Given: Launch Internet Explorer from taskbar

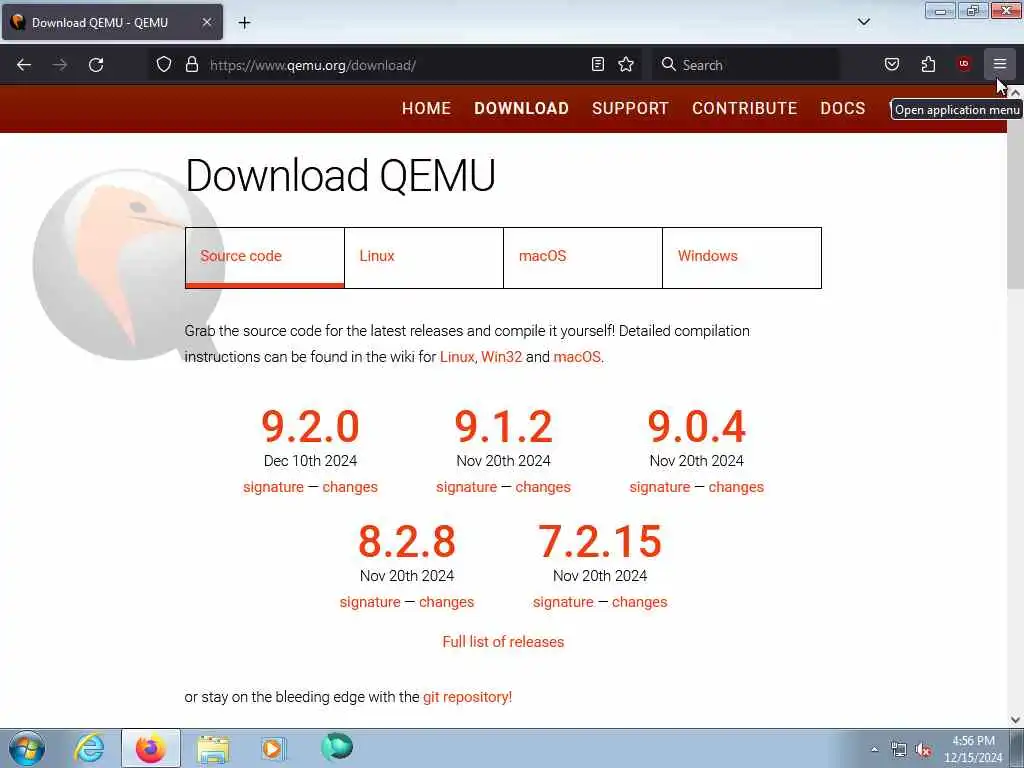Looking at the screenshot, I should (x=89, y=748).
